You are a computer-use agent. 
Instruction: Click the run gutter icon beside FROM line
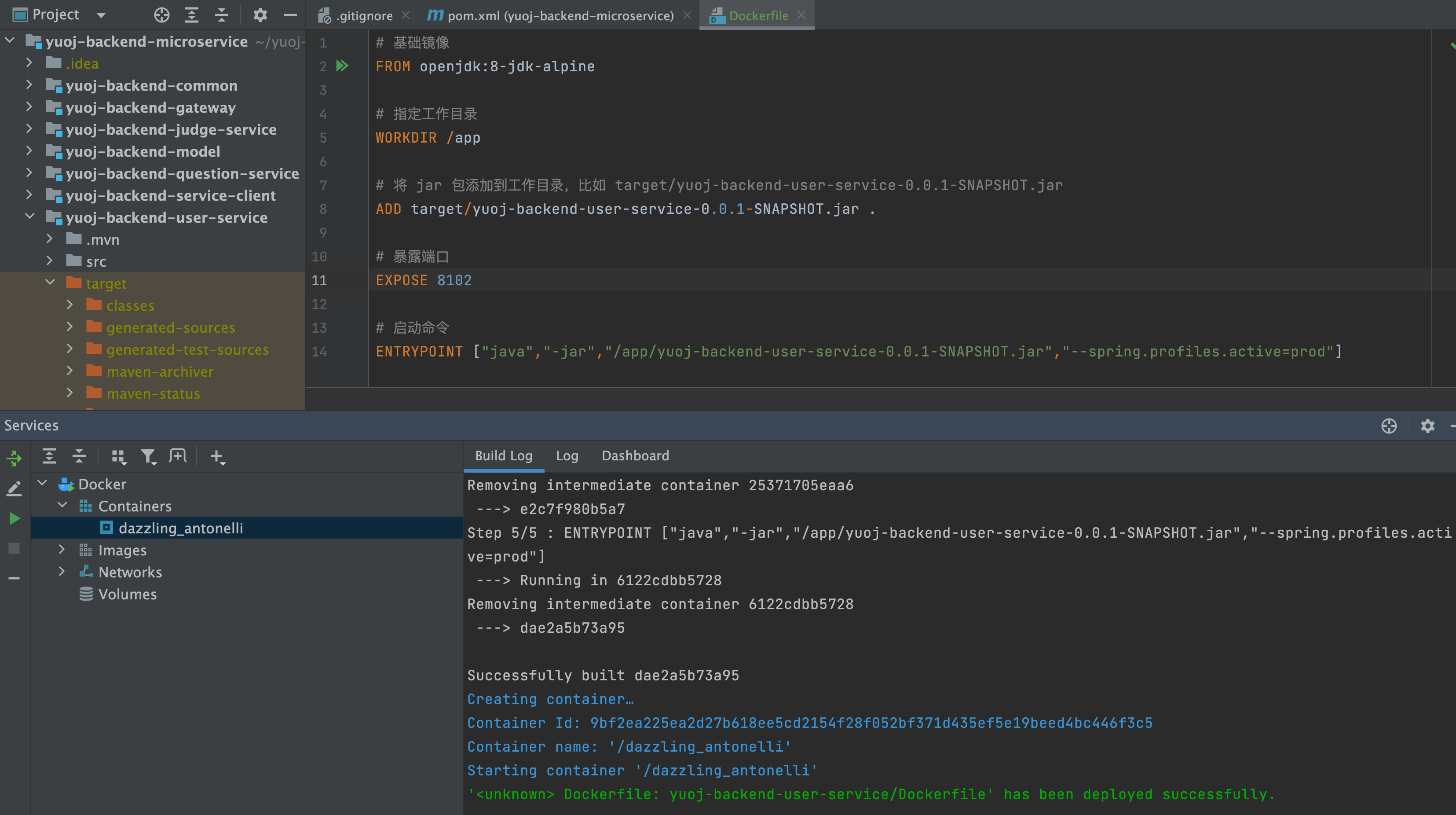click(x=342, y=66)
